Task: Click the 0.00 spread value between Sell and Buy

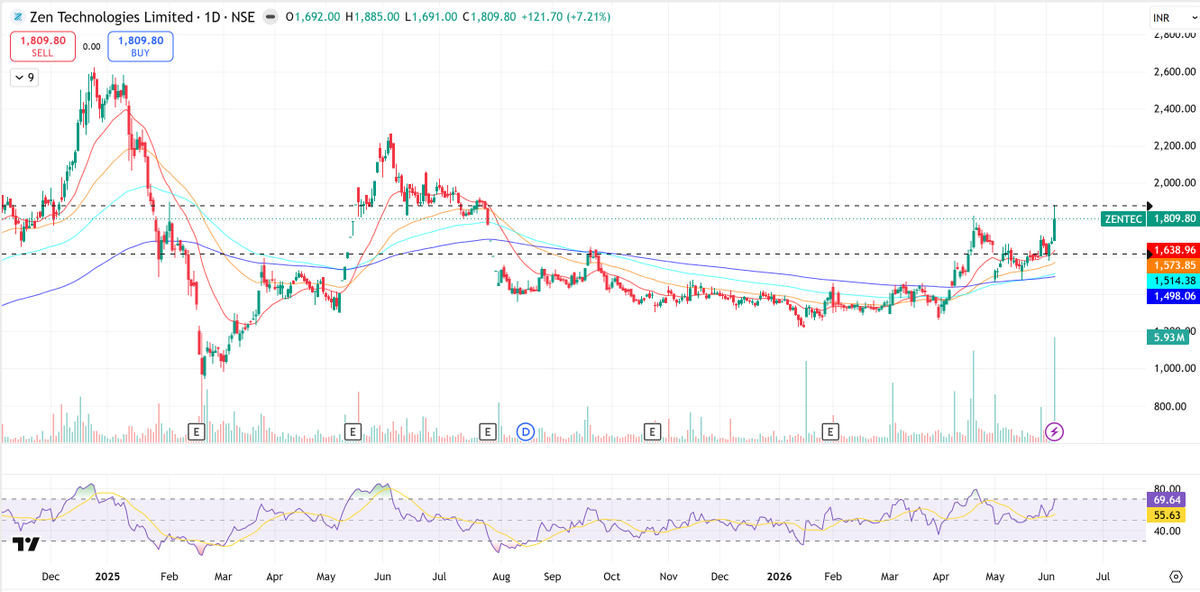Action: click(91, 47)
